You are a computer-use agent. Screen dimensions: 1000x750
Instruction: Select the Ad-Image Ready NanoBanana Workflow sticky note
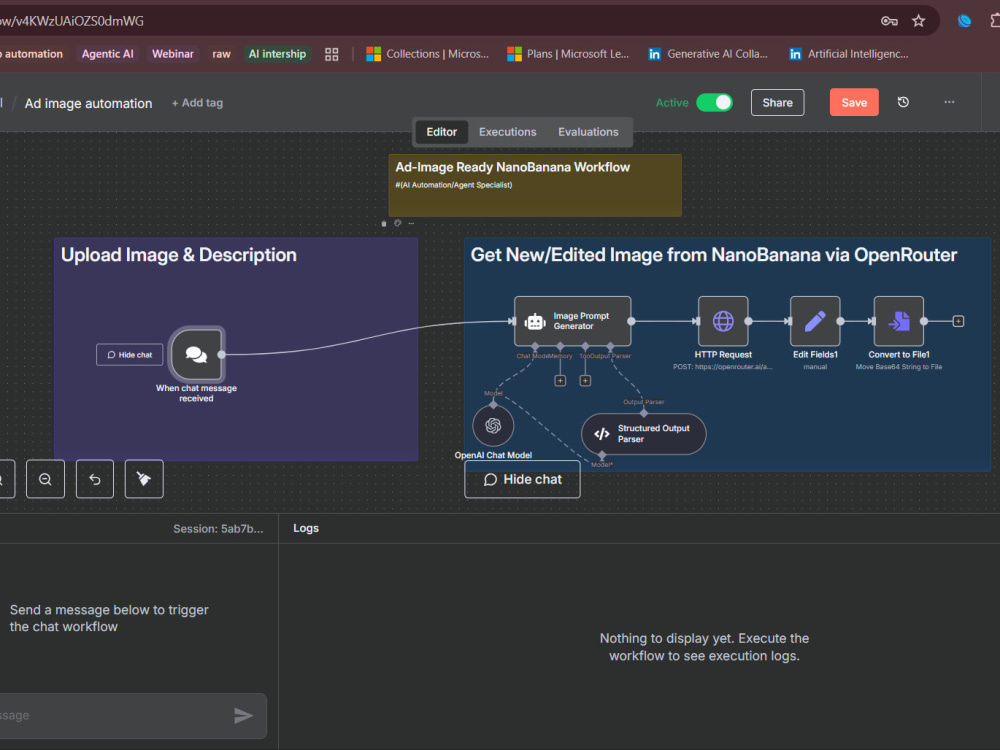tap(535, 186)
